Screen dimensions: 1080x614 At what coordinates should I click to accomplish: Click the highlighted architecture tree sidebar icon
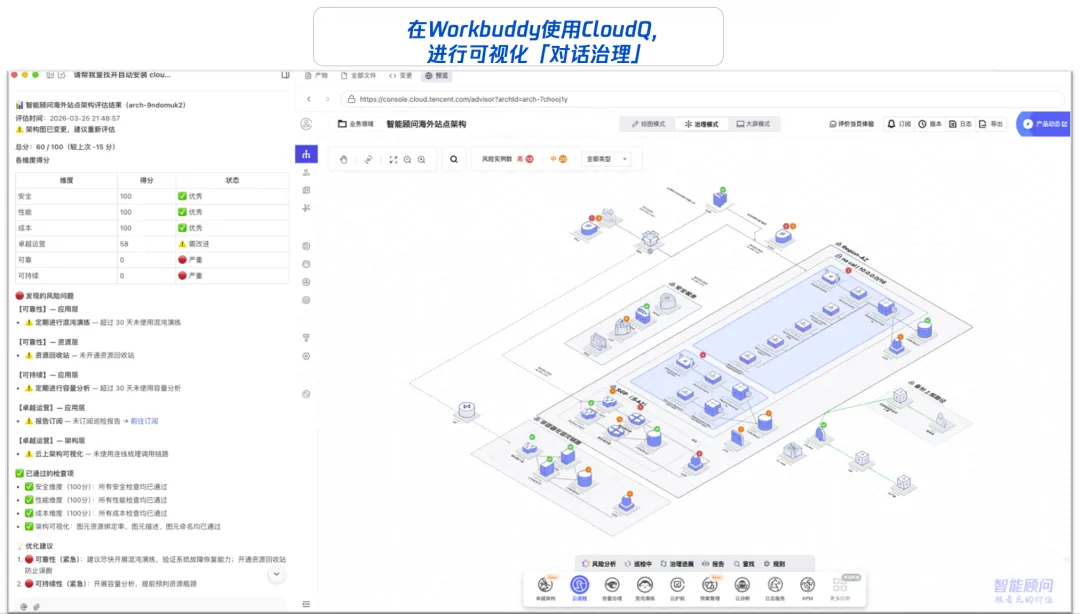pyautogui.click(x=306, y=154)
